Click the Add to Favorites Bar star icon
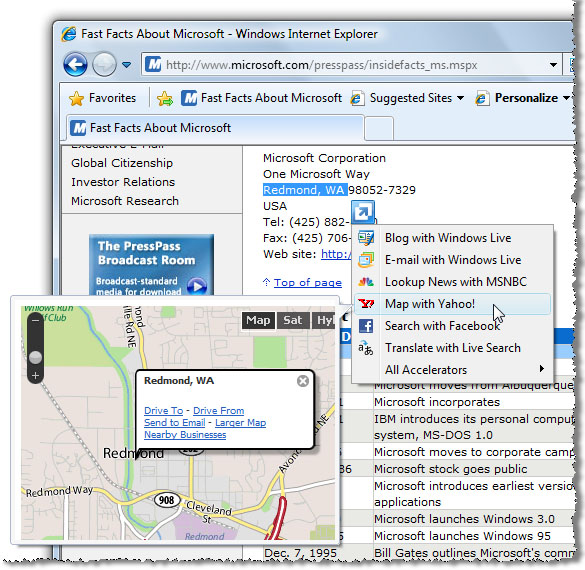The height and width of the screenshot is (570, 585). 165,98
